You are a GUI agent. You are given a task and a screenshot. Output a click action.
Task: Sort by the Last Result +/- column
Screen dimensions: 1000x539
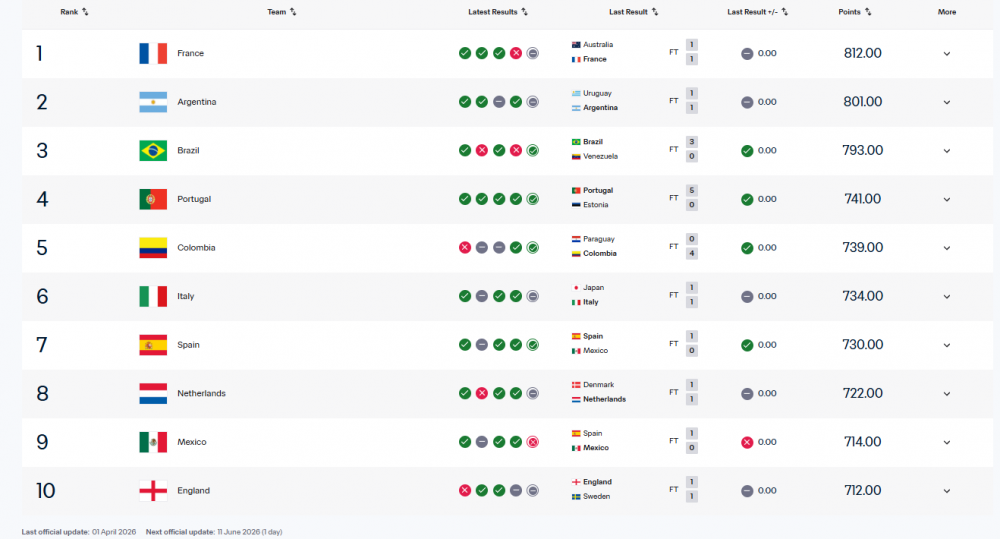757,11
